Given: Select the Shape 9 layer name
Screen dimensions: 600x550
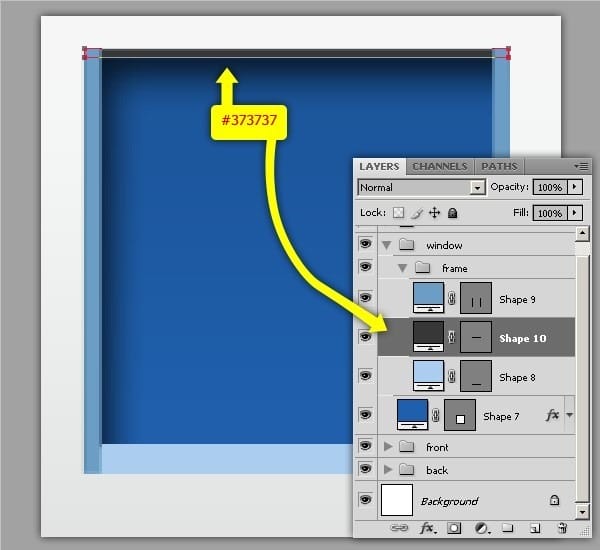Looking at the screenshot, I should tap(517, 299).
